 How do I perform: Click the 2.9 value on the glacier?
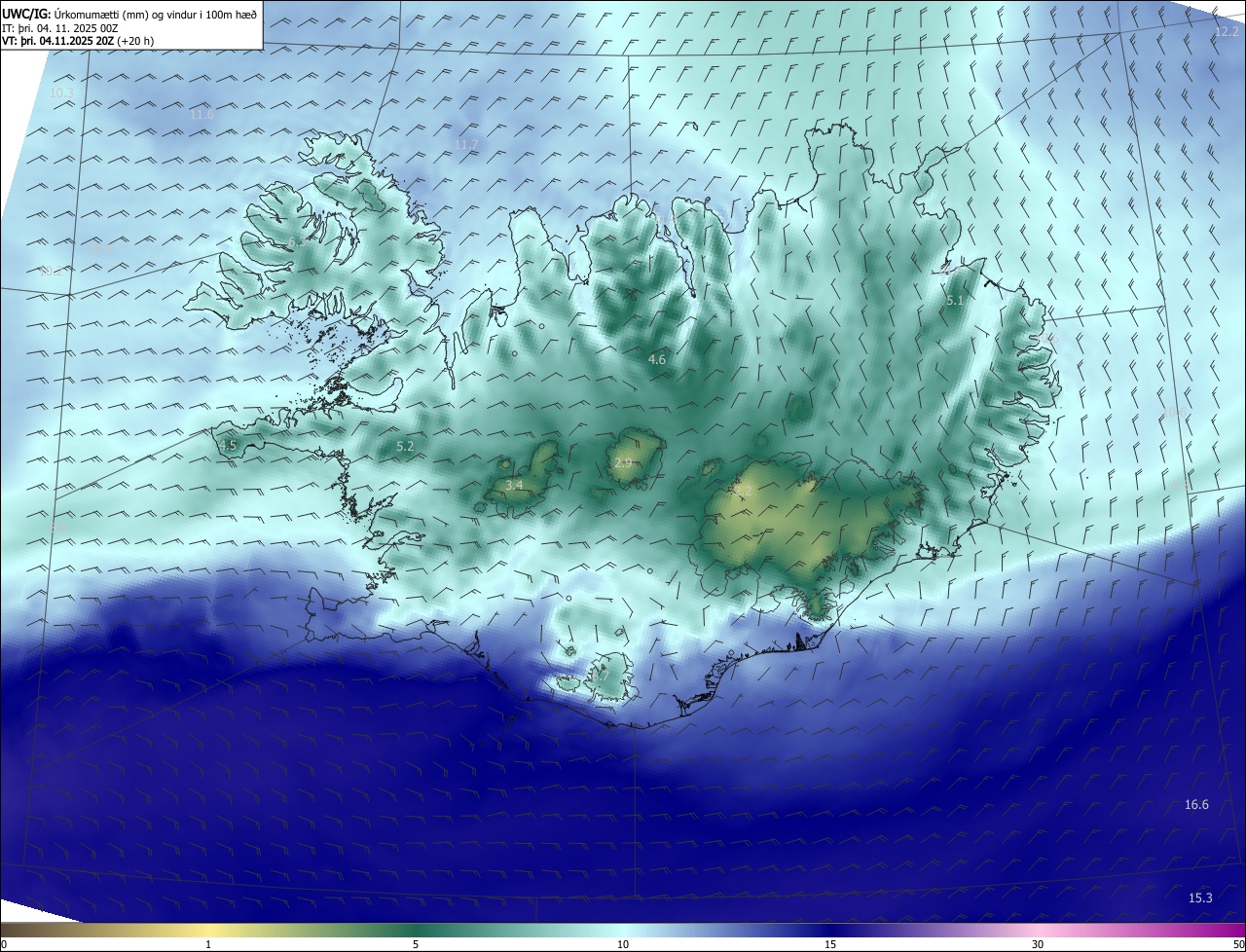tap(624, 462)
